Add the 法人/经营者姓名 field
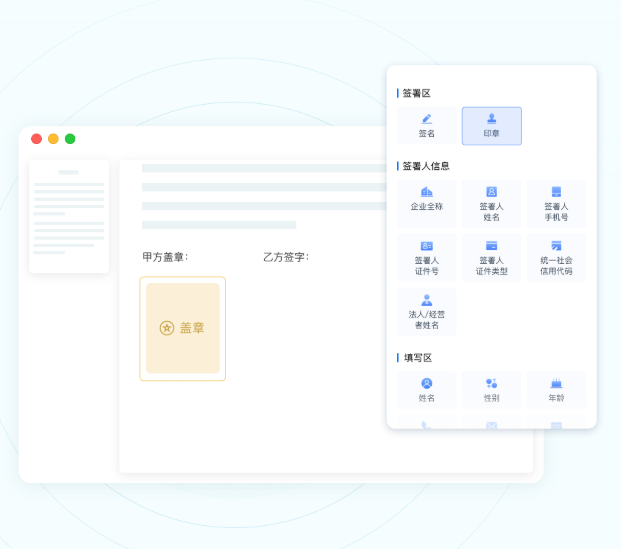 pos(427,312)
